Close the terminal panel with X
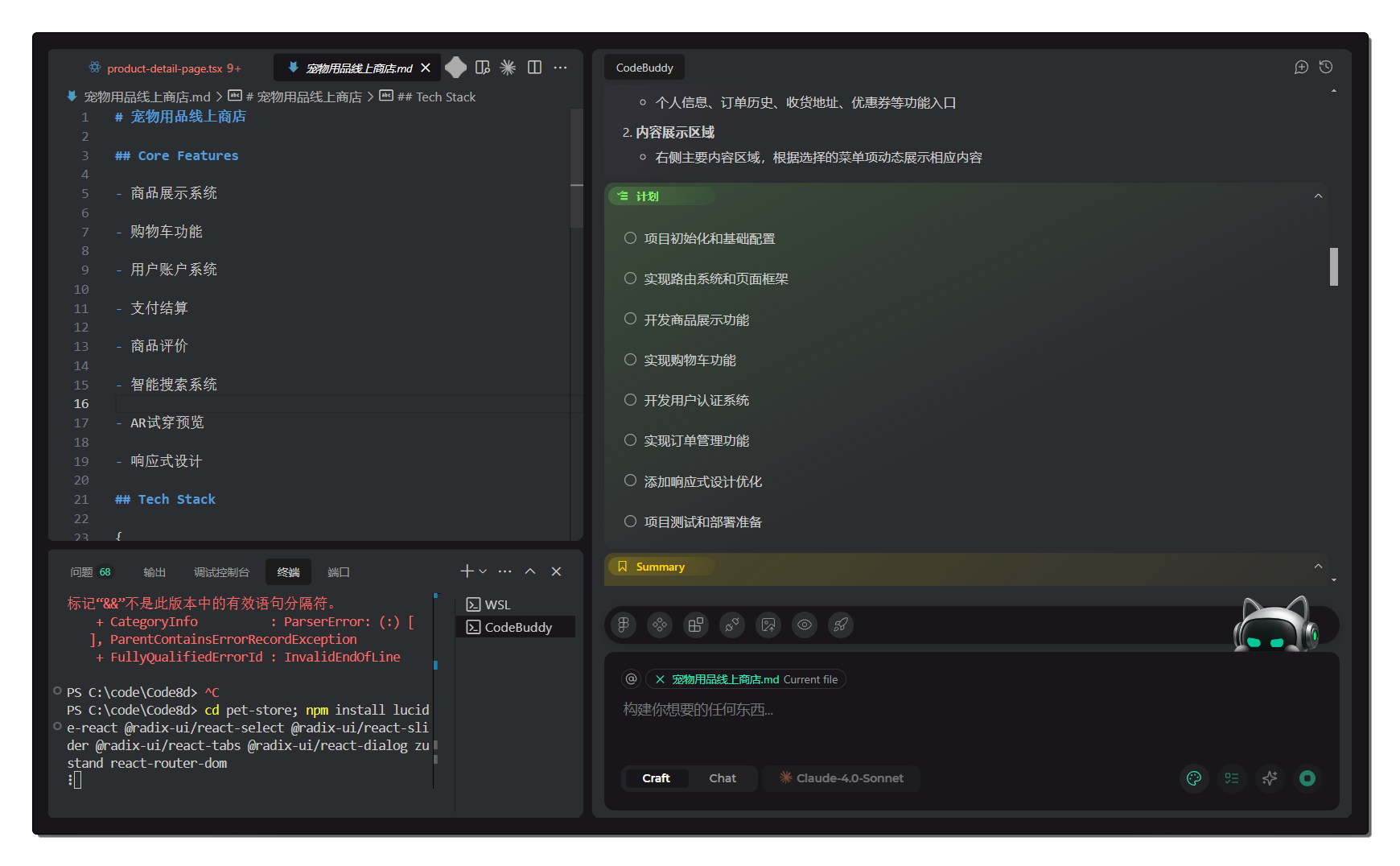 click(556, 571)
